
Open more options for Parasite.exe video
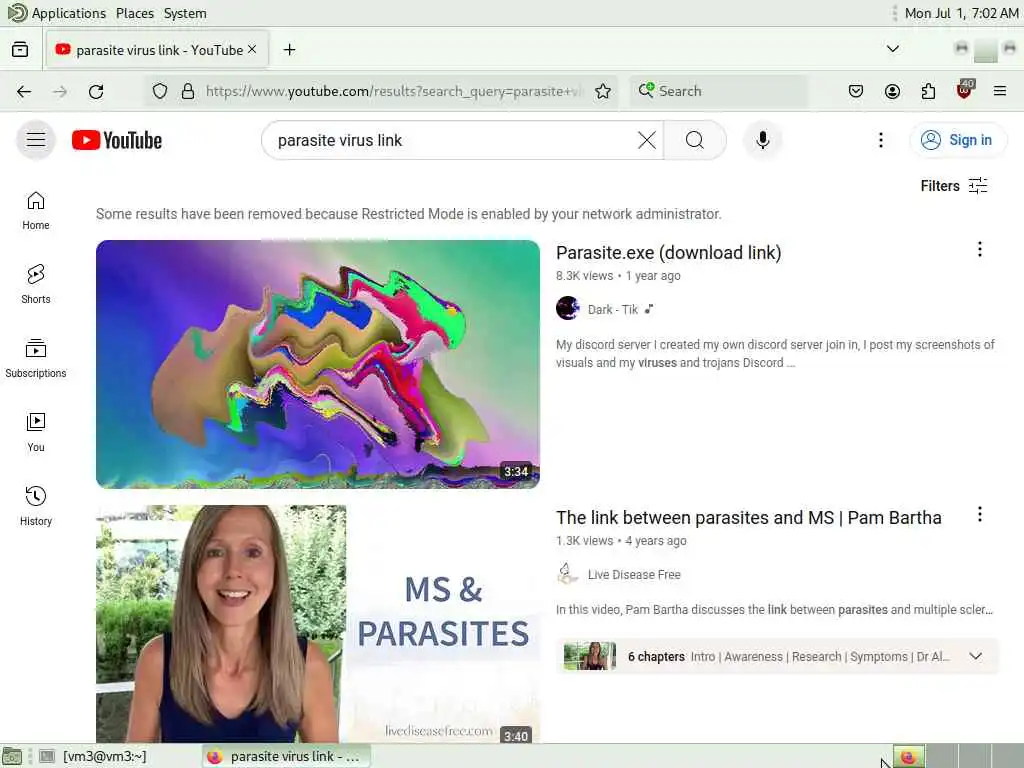point(979,249)
